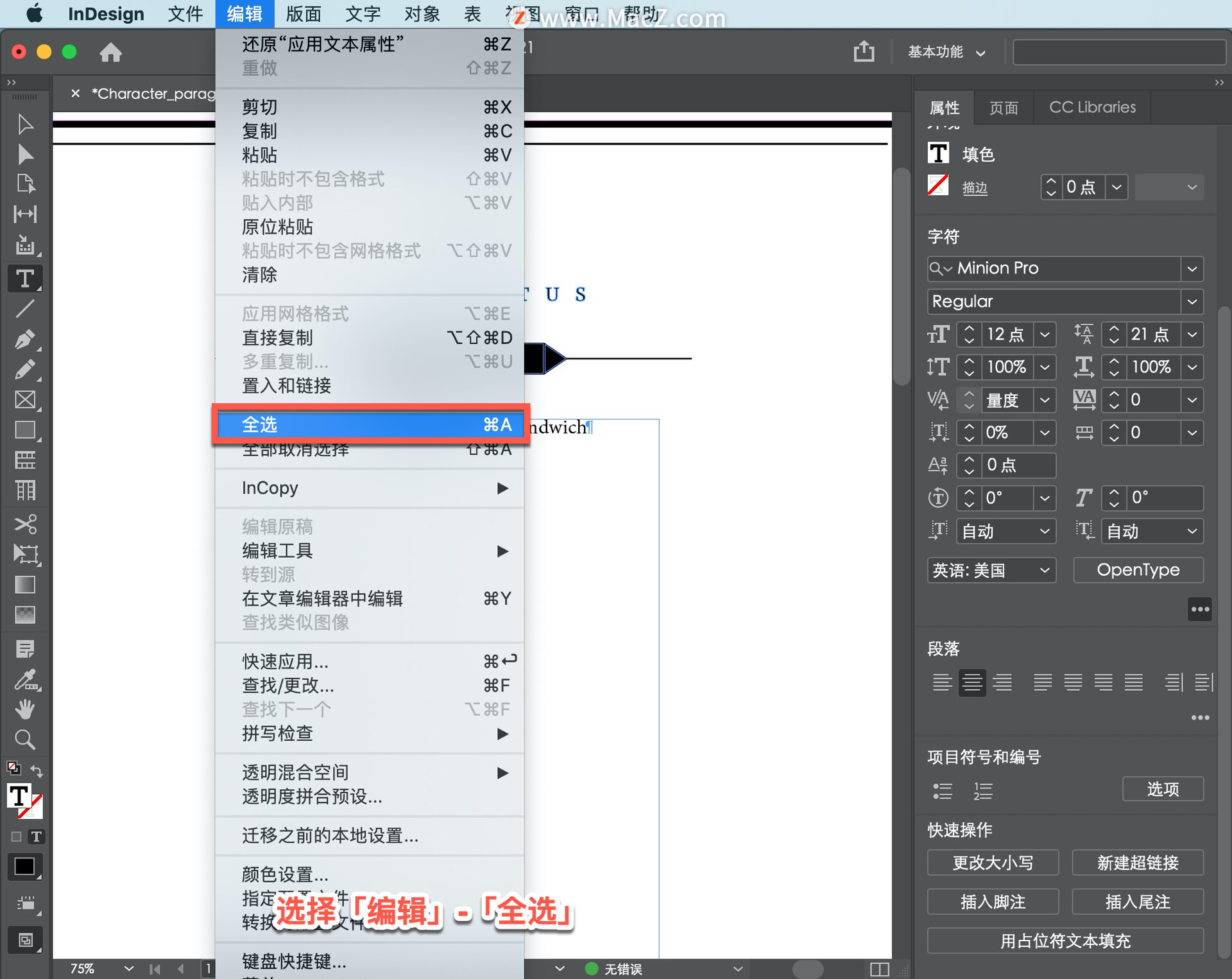Select the Gradient Swatch tool
Image resolution: width=1232 pixels, height=979 pixels.
click(x=25, y=585)
